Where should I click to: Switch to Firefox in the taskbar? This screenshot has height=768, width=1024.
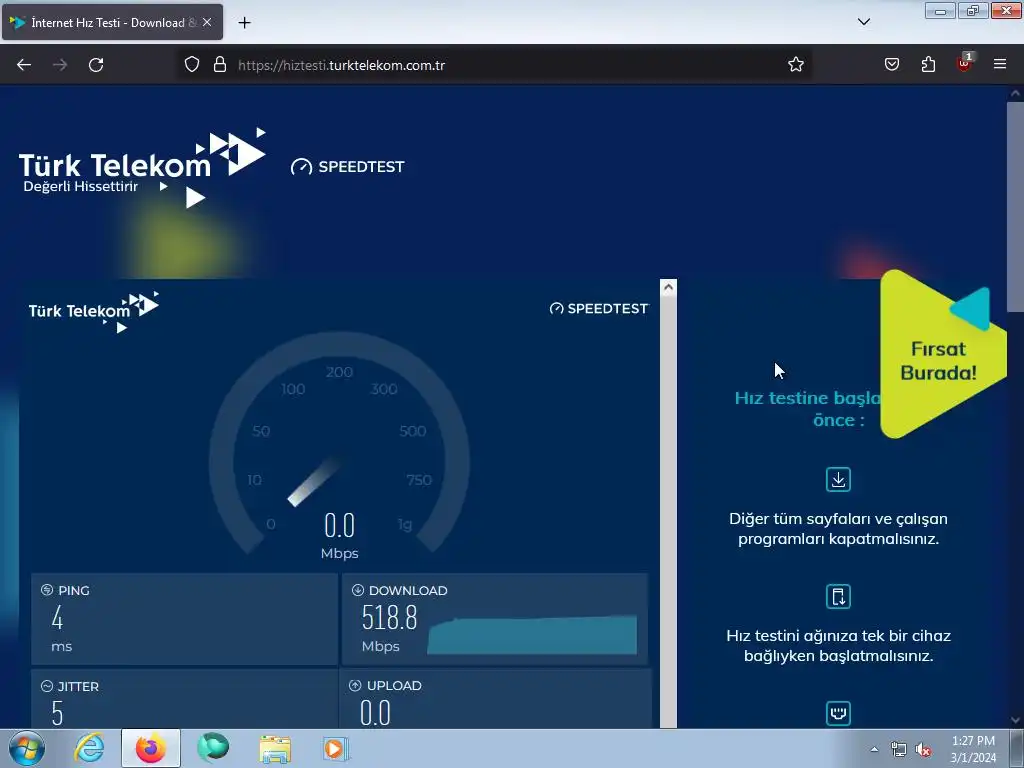151,748
